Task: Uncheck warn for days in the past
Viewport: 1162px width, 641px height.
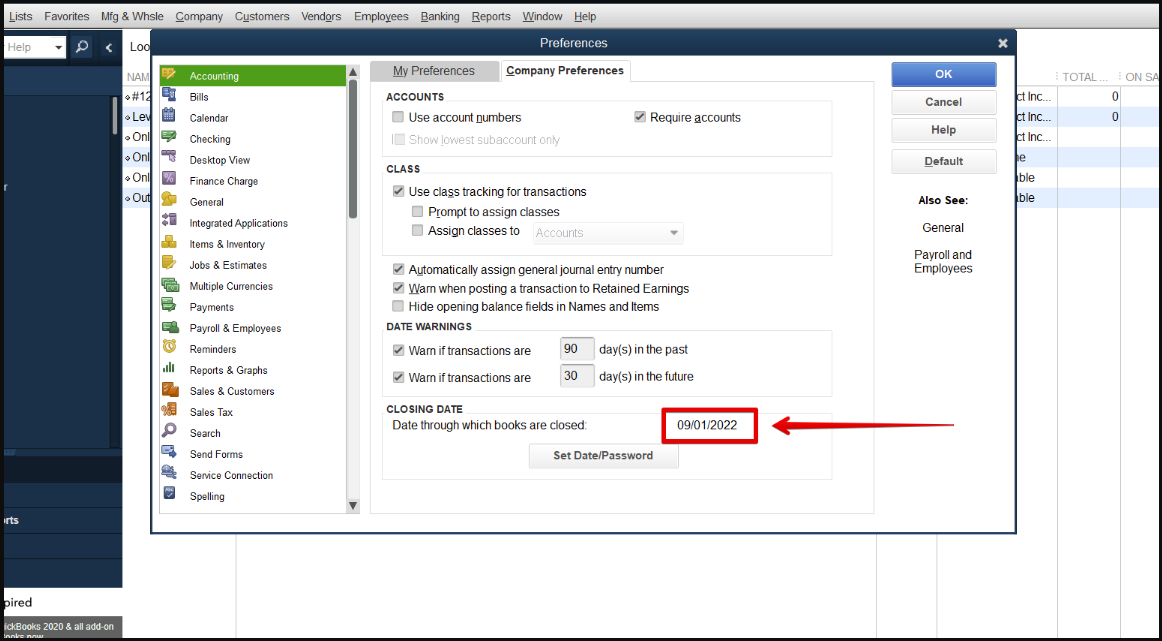Action: (x=398, y=350)
